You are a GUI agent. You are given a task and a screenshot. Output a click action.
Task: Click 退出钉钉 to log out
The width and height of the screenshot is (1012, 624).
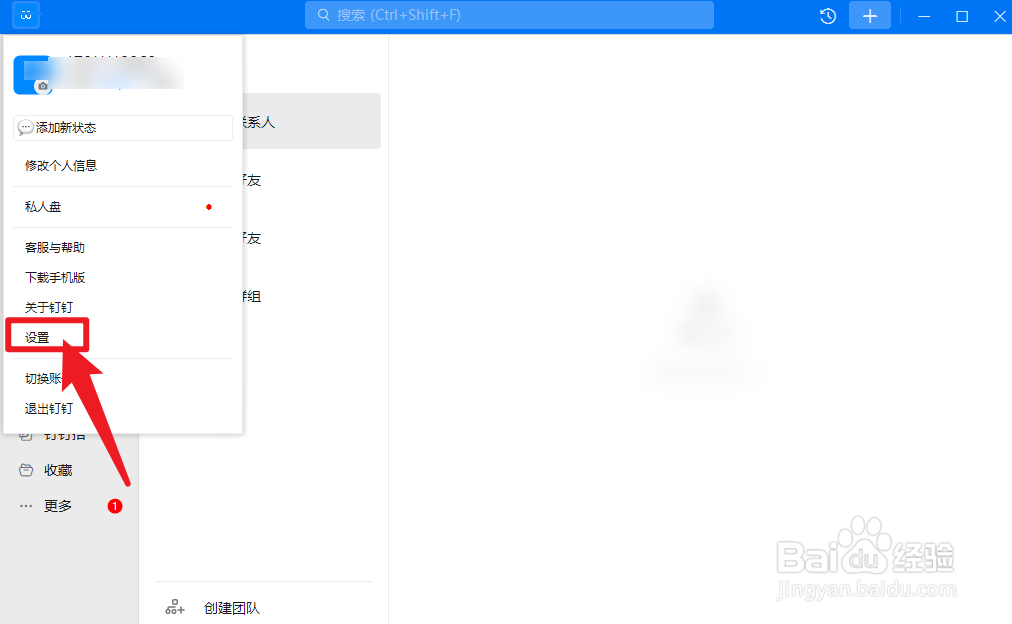click(49, 408)
